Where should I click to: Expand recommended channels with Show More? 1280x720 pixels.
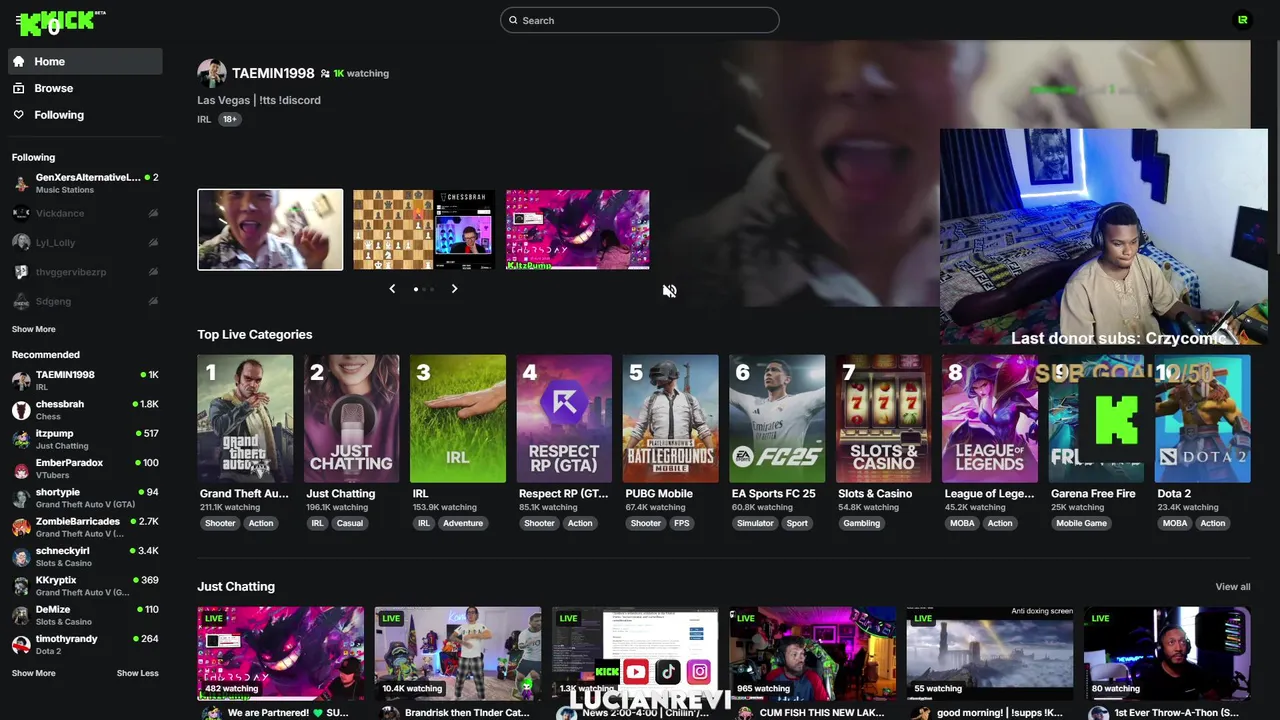[34, 673]
